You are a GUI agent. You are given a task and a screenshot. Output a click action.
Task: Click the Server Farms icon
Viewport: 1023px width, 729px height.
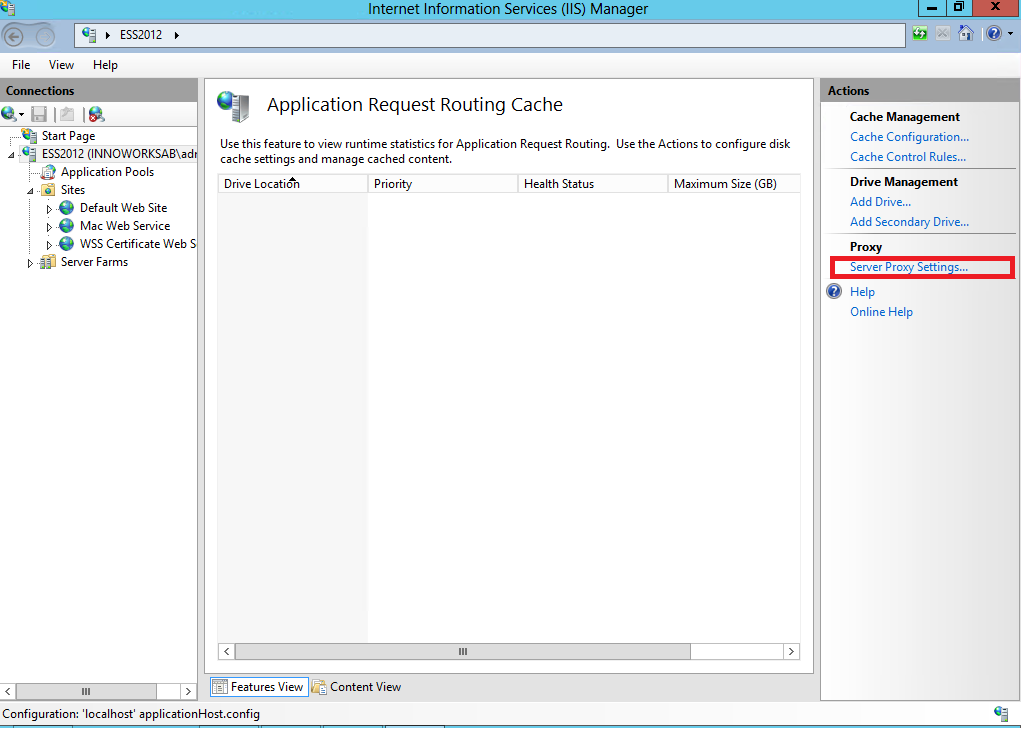click(48, 262)
